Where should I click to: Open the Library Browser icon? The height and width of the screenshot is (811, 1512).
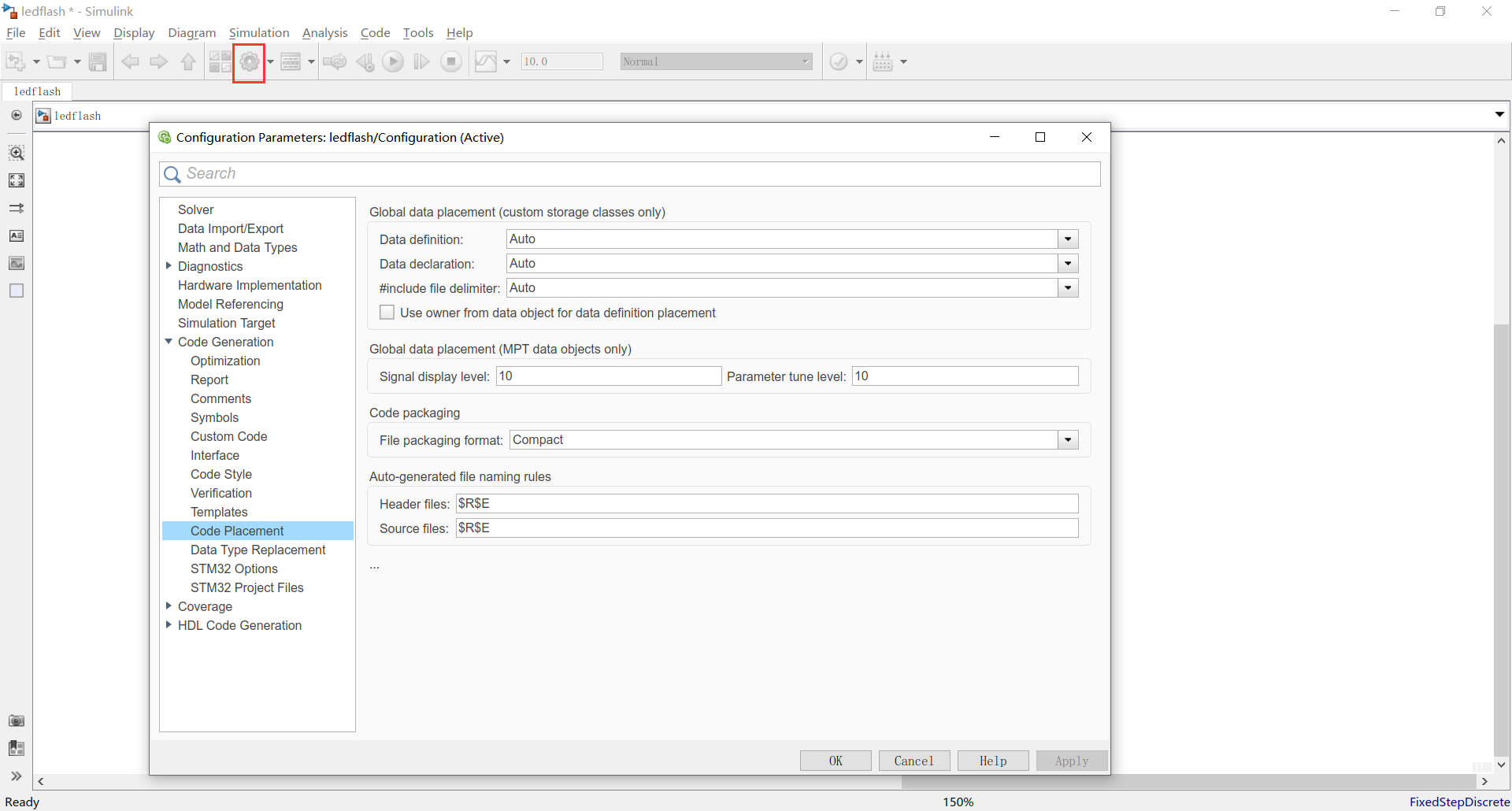tap(220, 61)
